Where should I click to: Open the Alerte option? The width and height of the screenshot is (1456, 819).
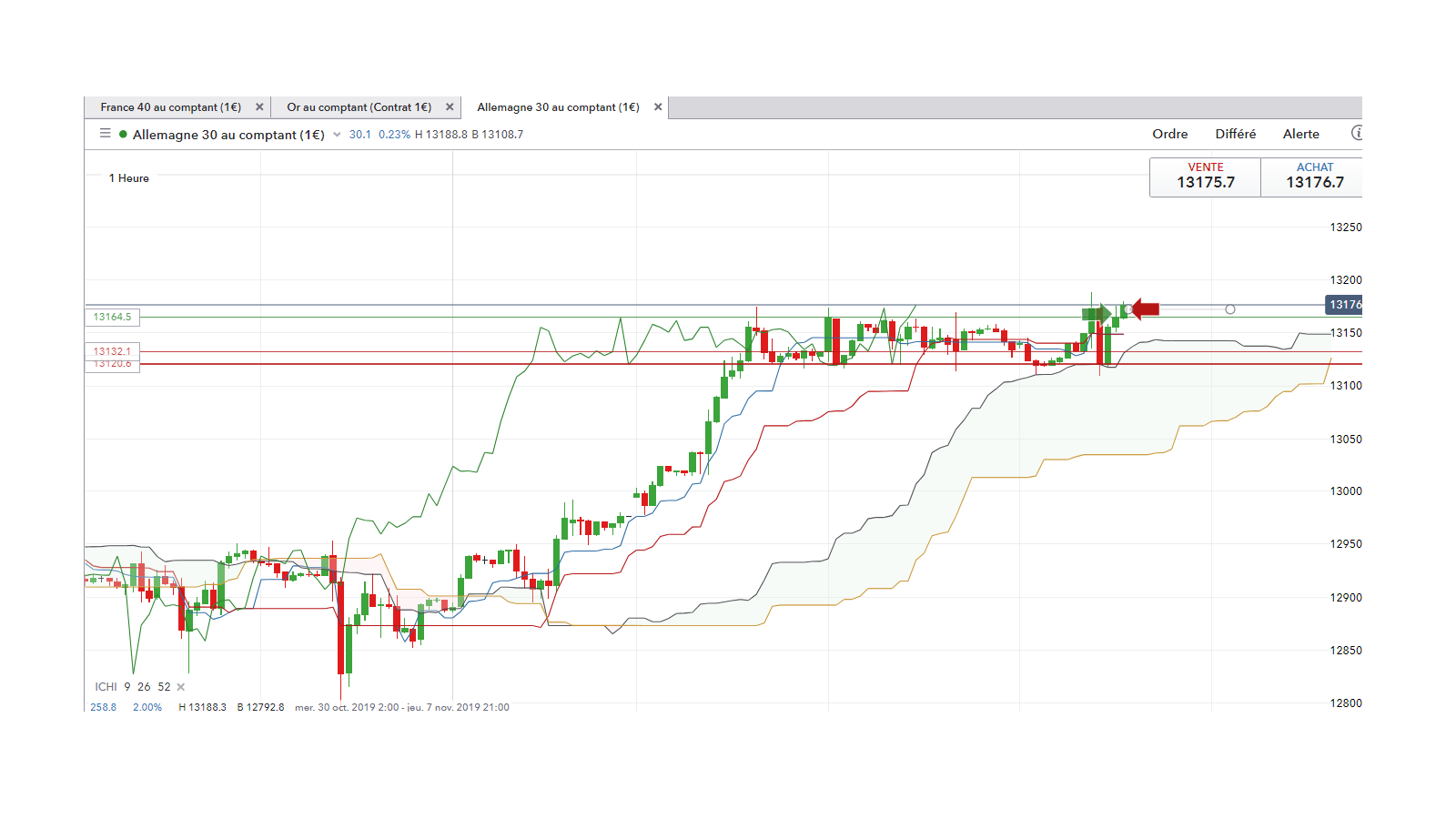click(1301, 134)
